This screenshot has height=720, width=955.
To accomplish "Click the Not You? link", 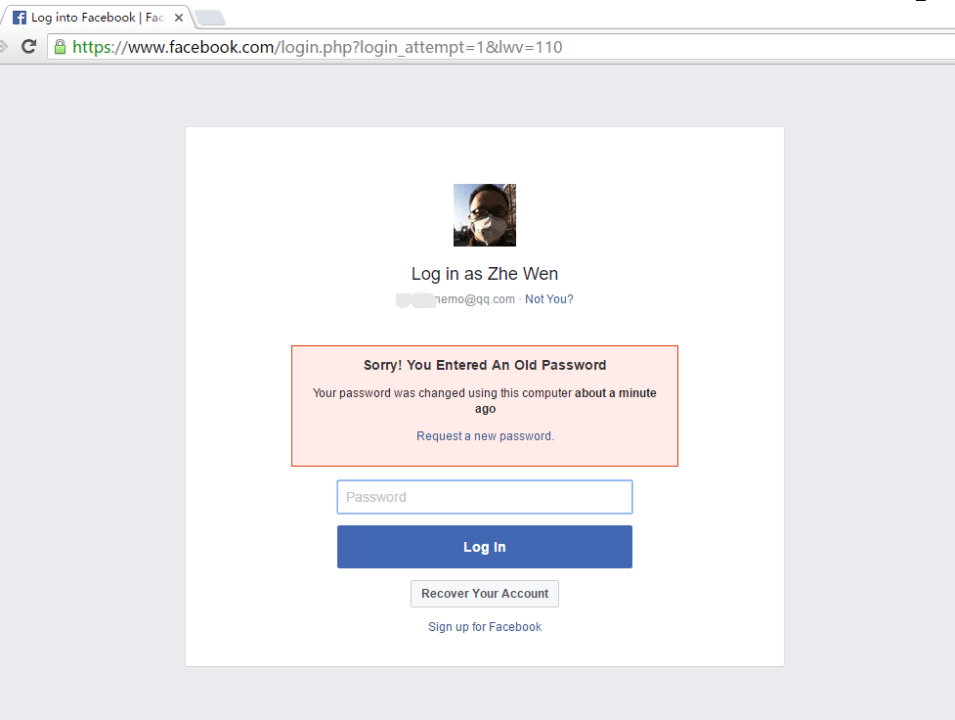I will (x=549, y=299).
